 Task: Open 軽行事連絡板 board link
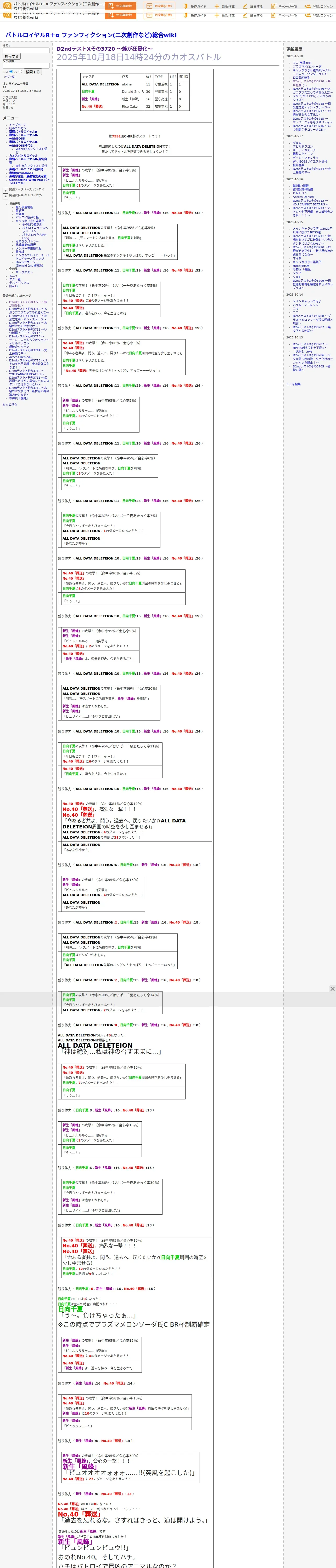(24, 207)
